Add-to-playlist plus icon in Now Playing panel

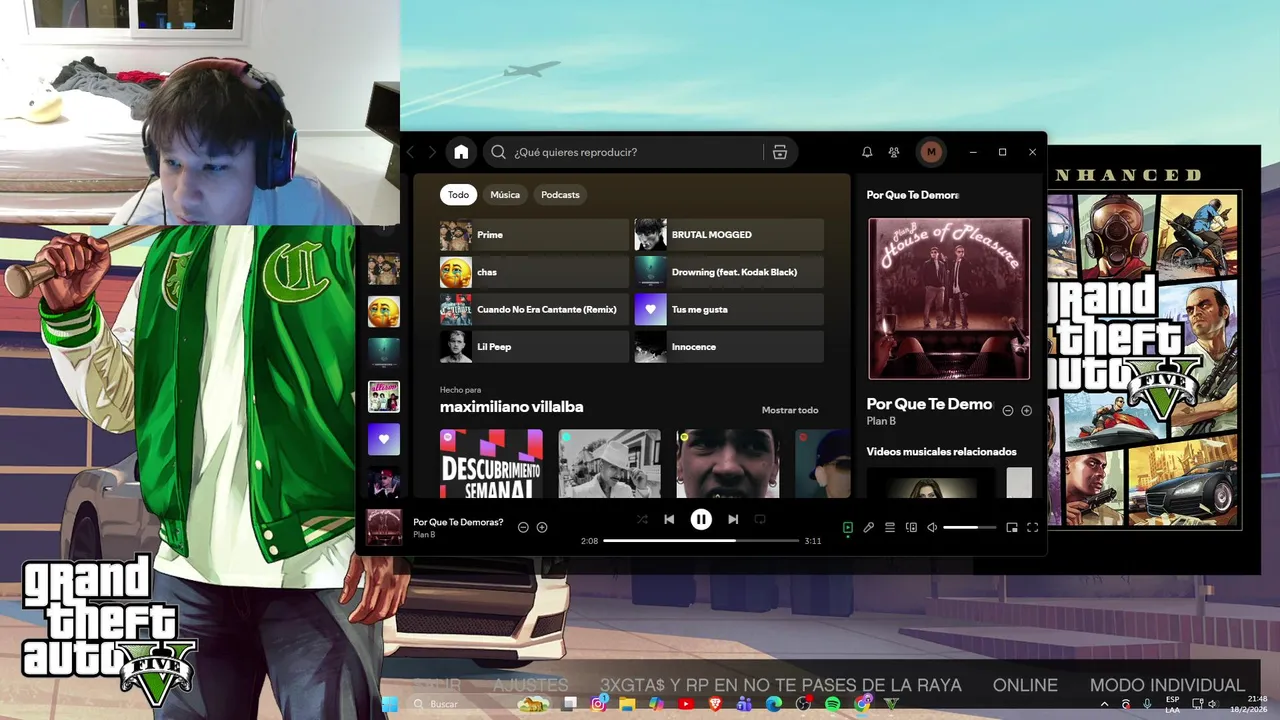pyautogui.click(x=1026, y=411)
